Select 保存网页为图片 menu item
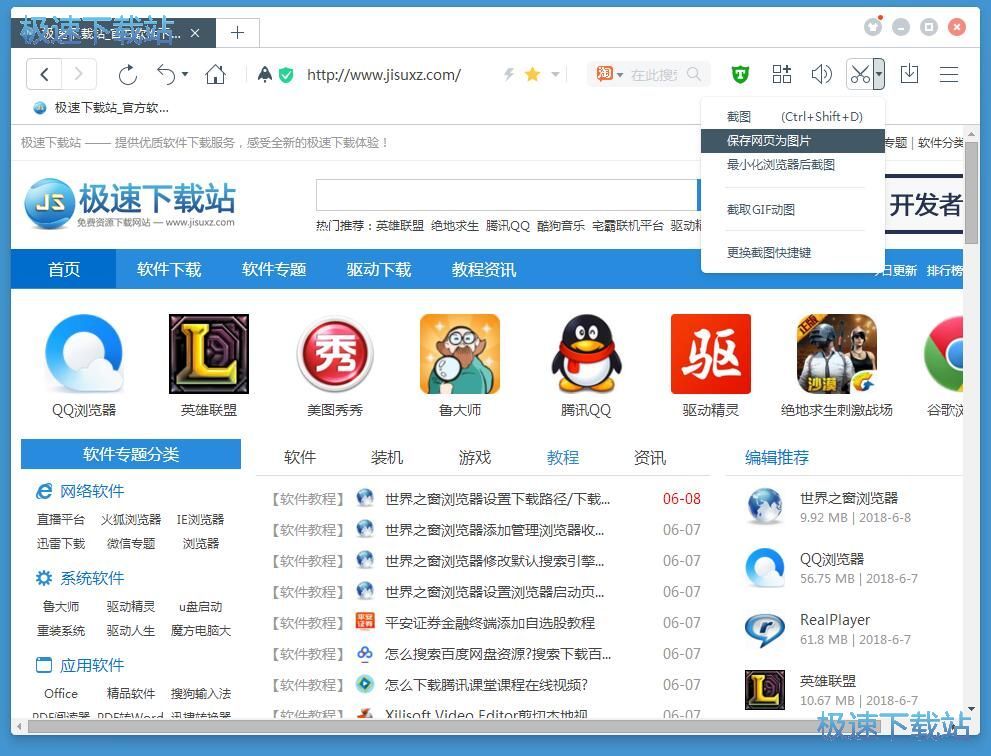Image resolution: width=991 pixels, height=756 pixels. point(768,141)
